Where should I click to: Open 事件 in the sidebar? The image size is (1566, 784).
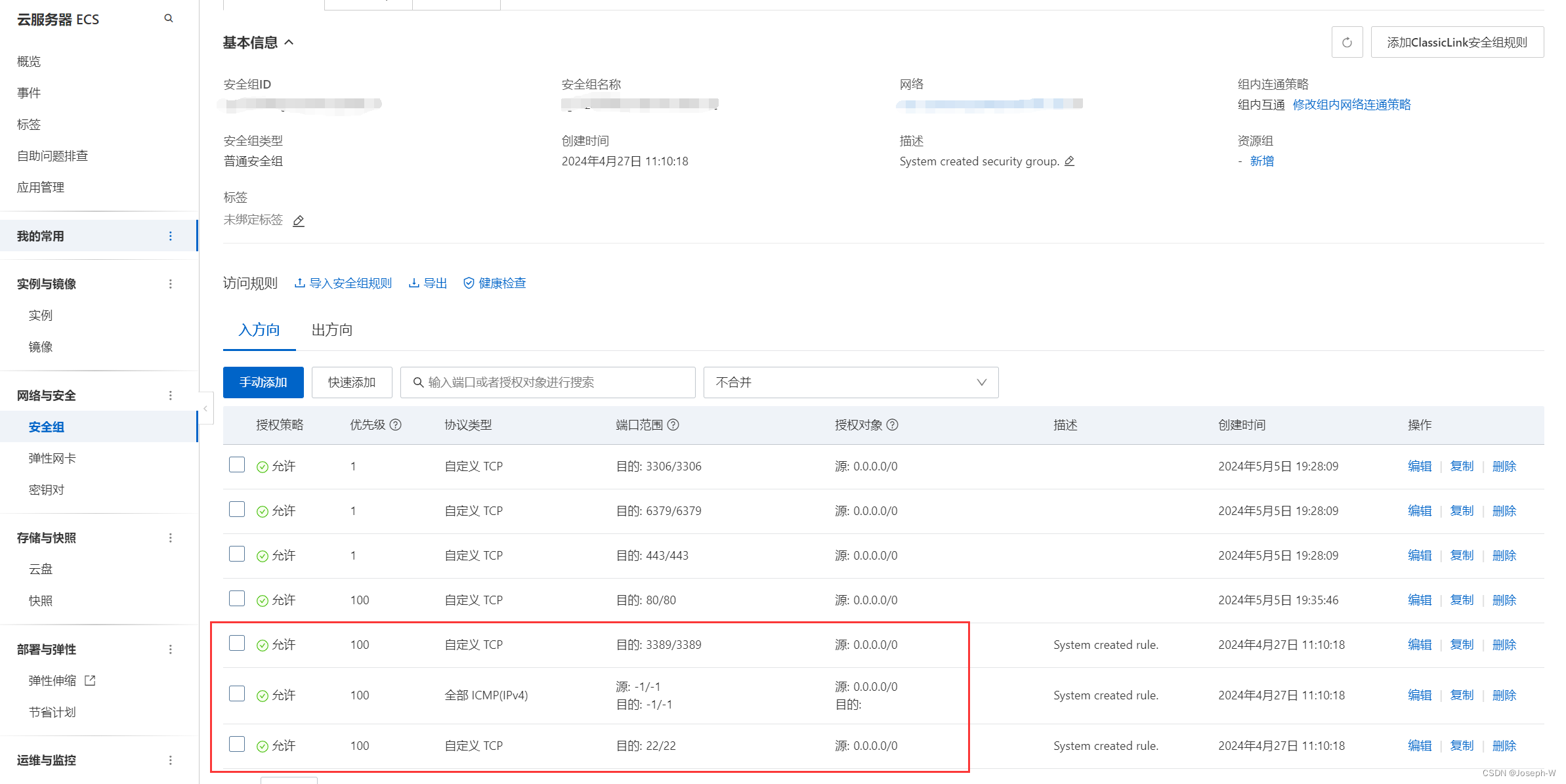point(29,93)
